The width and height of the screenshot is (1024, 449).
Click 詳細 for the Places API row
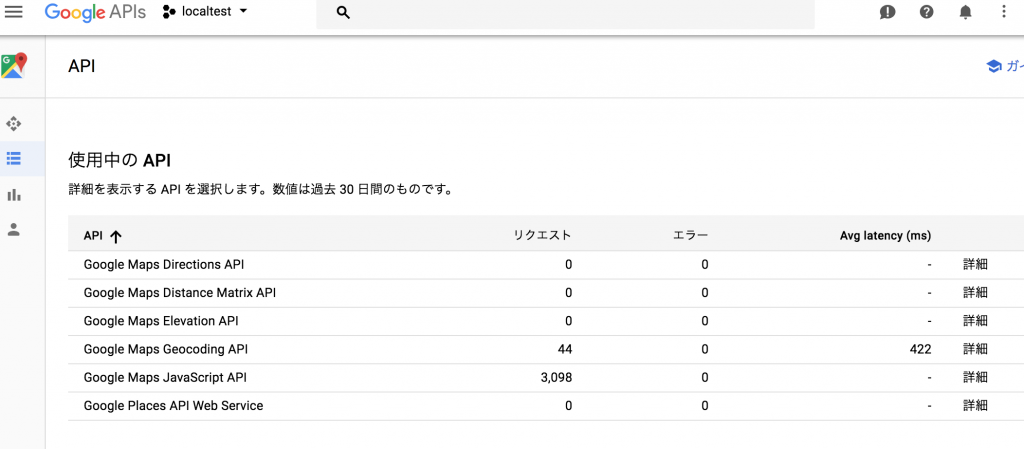[x=975, y=405]
